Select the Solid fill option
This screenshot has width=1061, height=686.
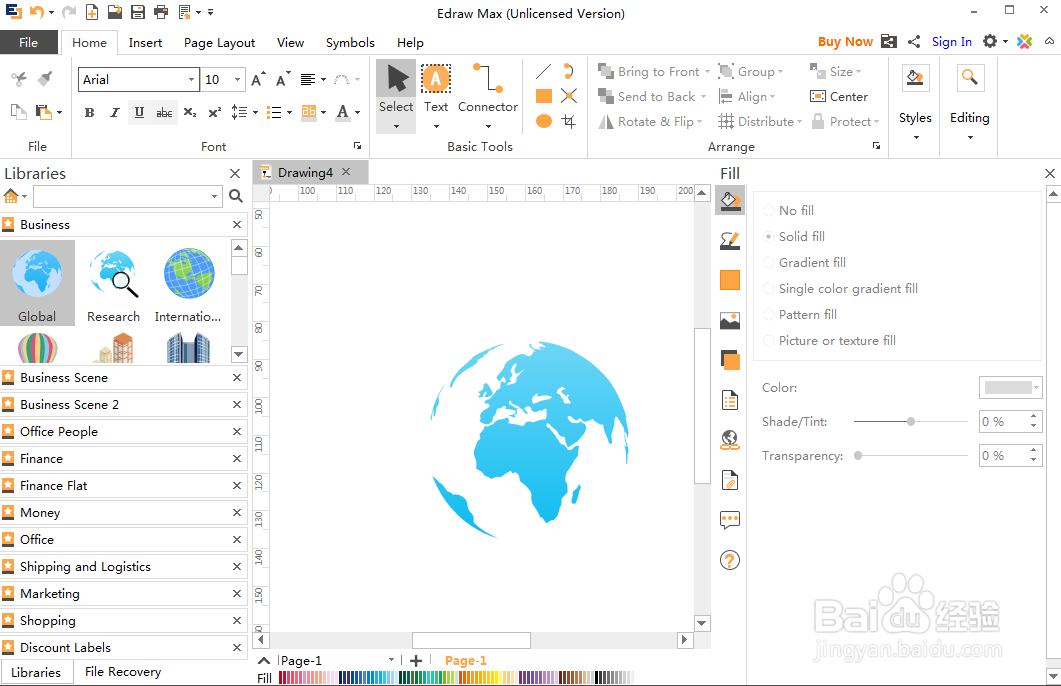coord(794,236)
